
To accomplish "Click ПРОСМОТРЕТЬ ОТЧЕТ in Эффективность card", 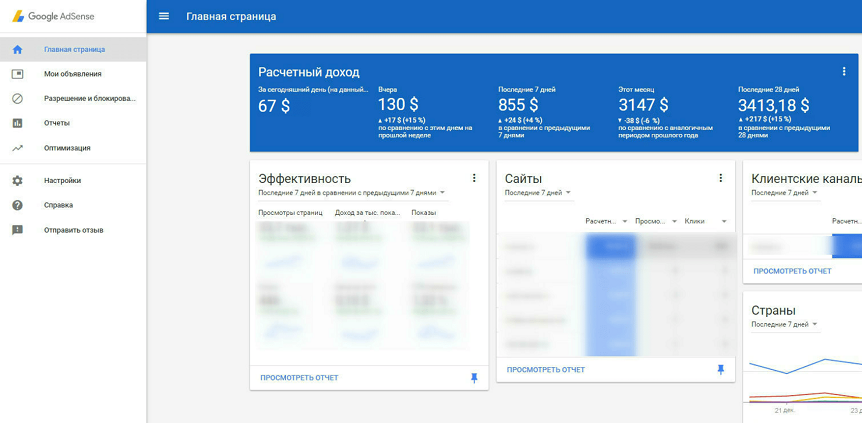I will pos(299,378).
